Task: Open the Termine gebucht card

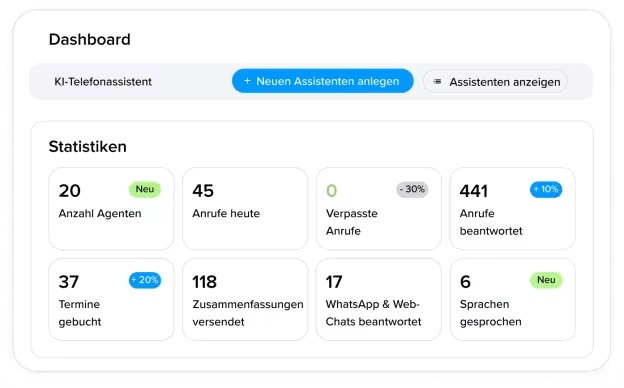Action: (111, 299)
